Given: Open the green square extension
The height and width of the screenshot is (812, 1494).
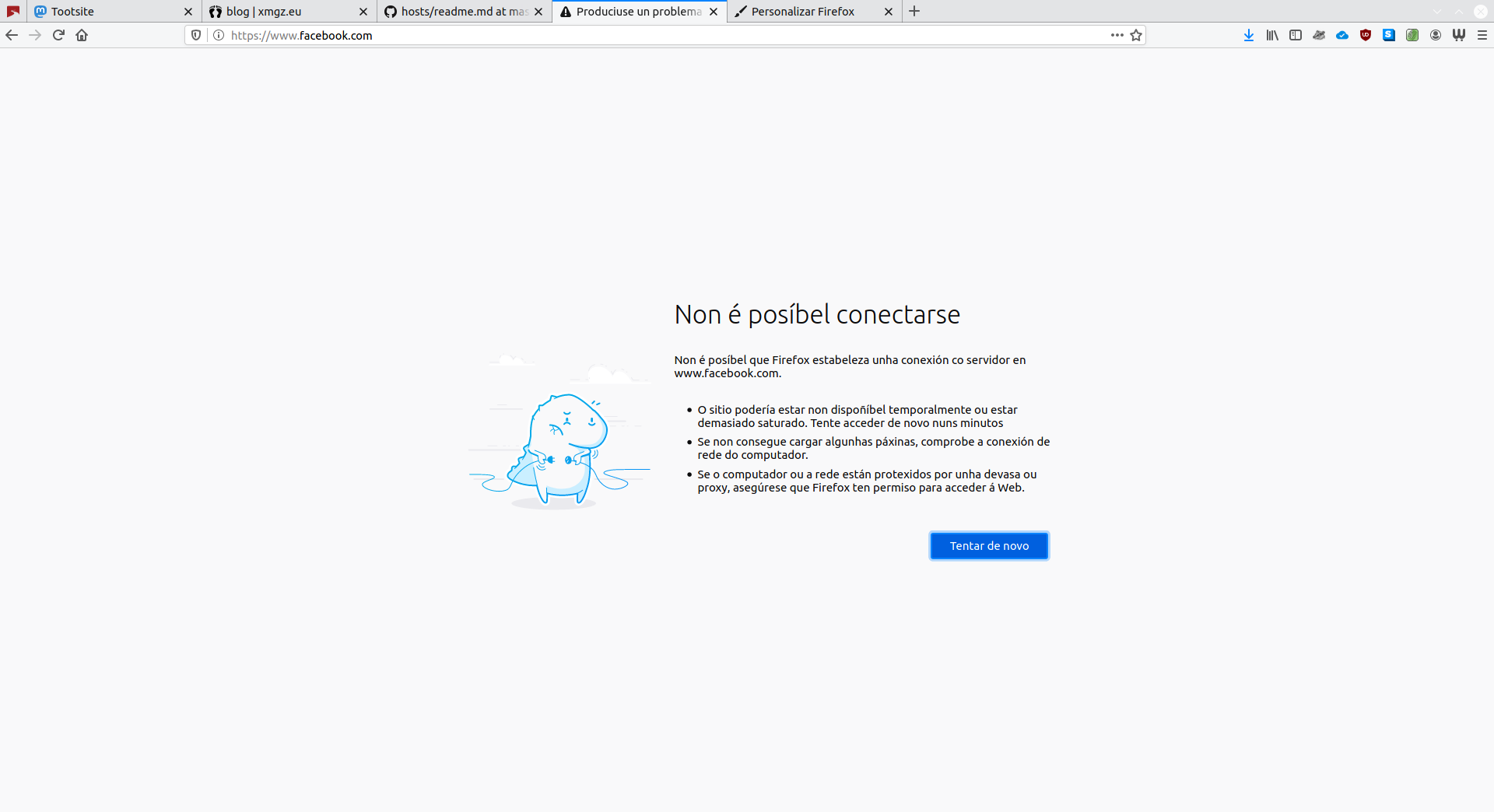Looking at the screenshot, I should (x=1412, y=35).
